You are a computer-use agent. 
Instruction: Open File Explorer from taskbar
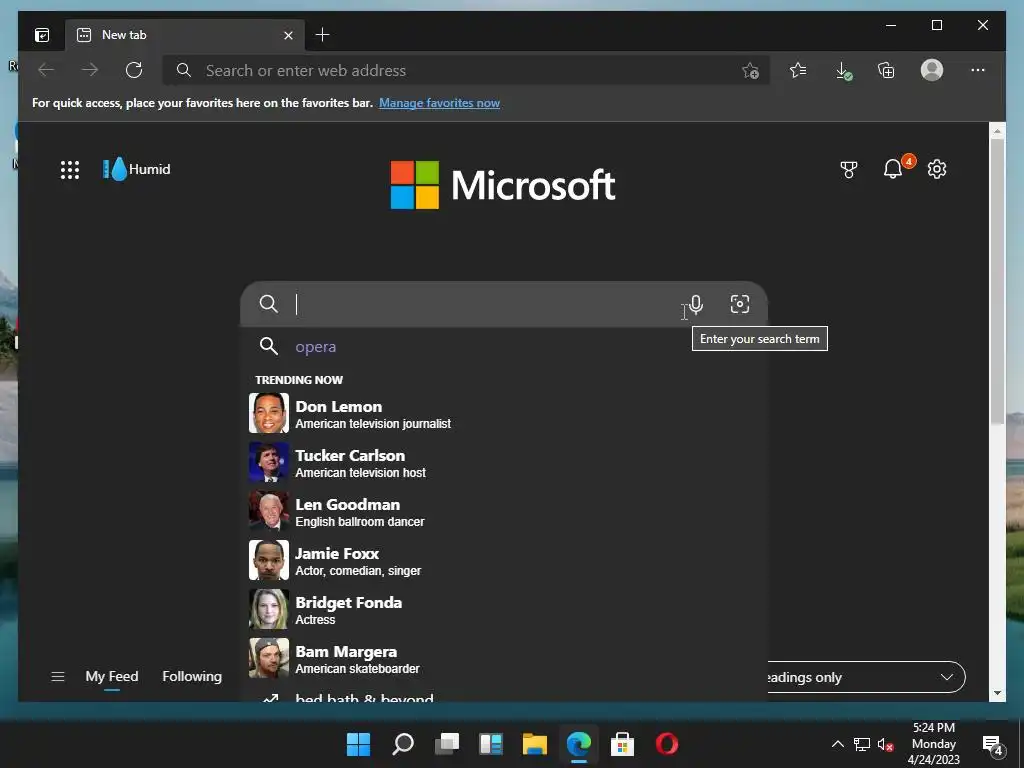point(535,744)
